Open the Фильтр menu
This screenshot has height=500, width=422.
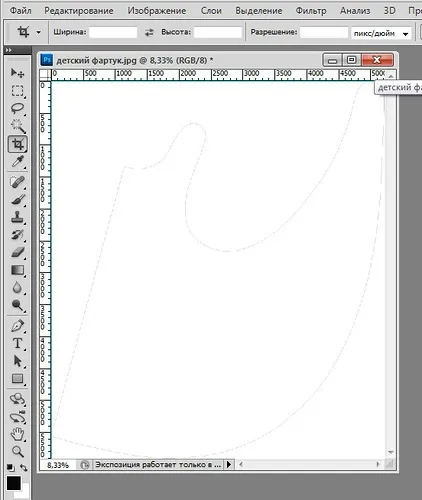tap(311, 11)
